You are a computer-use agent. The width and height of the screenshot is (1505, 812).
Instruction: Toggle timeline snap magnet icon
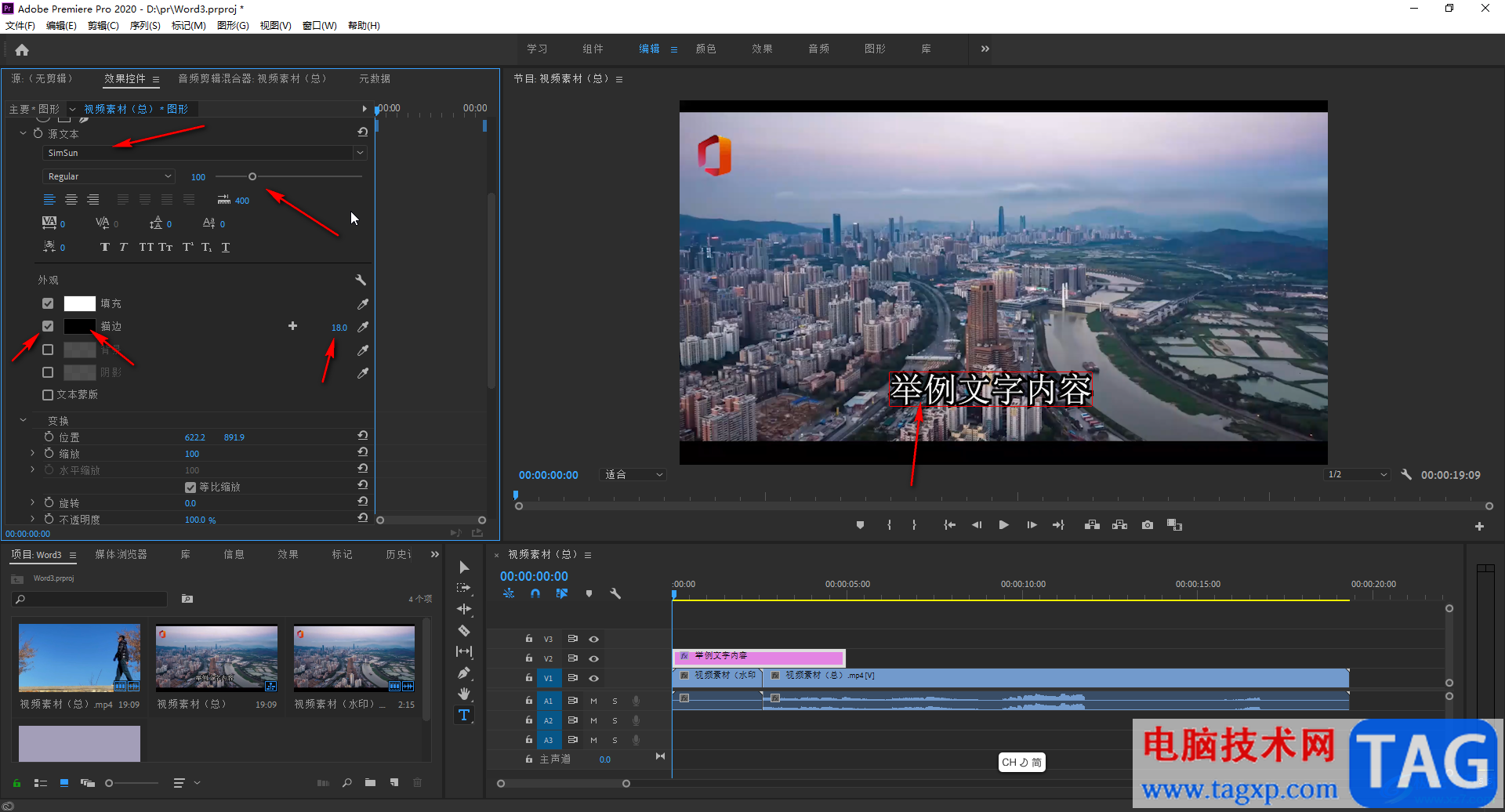[x=535, y=594]
